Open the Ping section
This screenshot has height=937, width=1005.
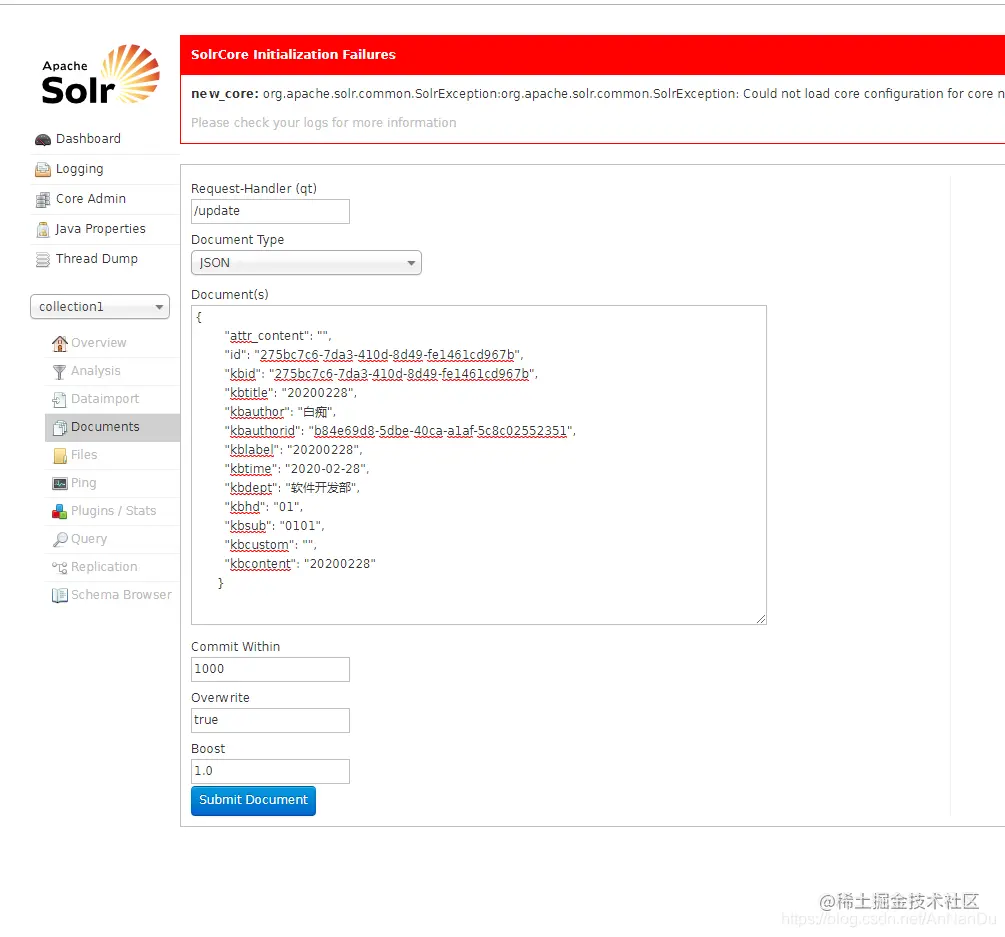[83, 483]
